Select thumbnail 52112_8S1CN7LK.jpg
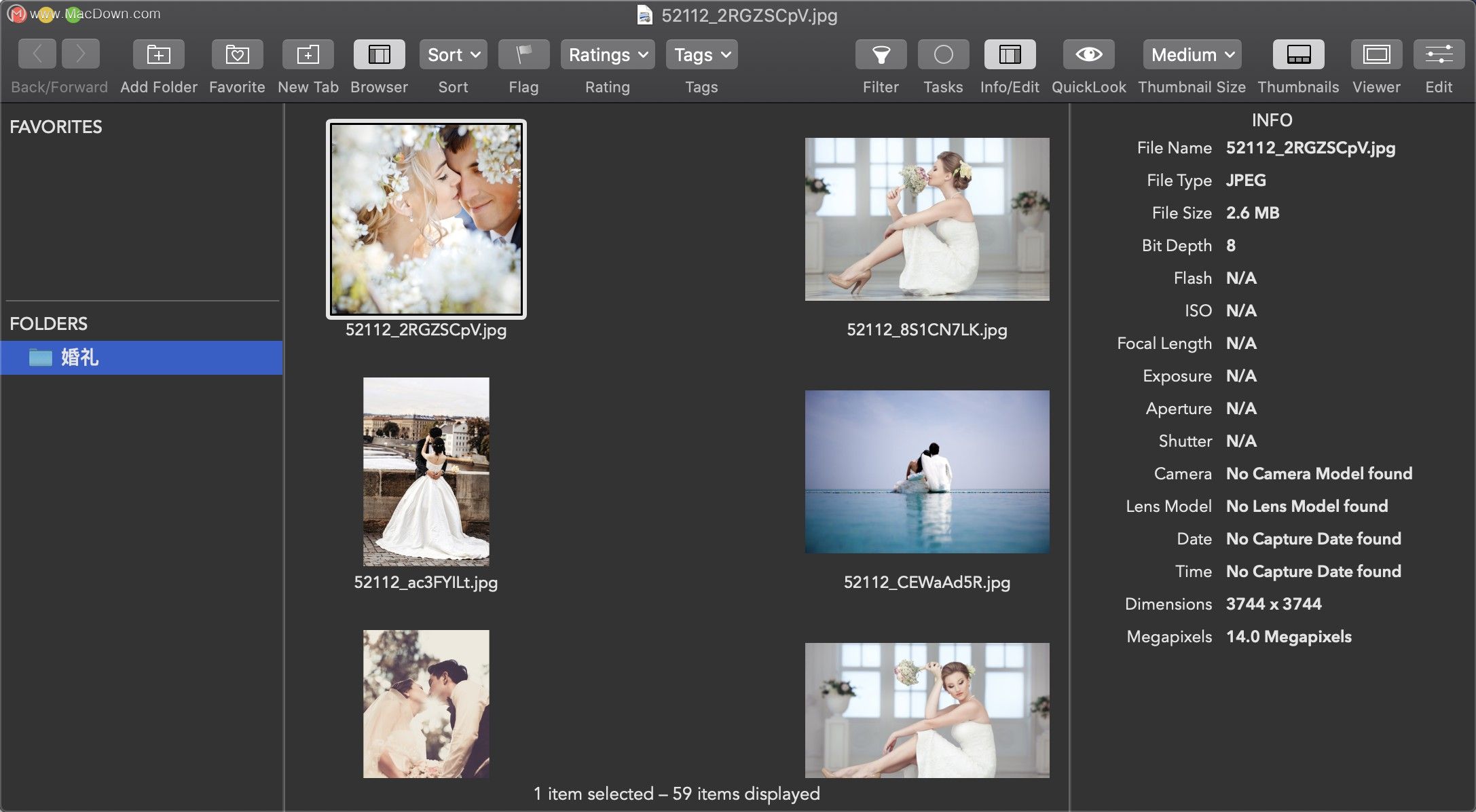 (x=927, y=219)
